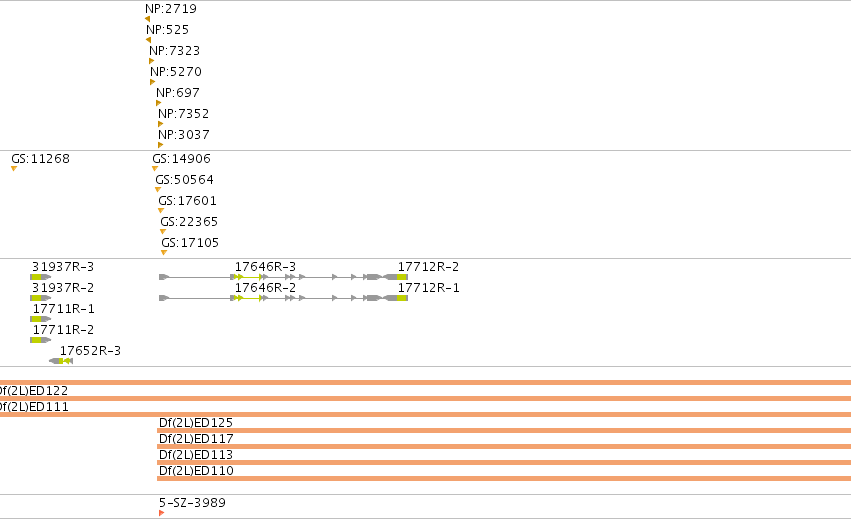This screenshot has width=851, height=519.
Task: Select the GS:50564 label
Action: click(x=185, y=180)
